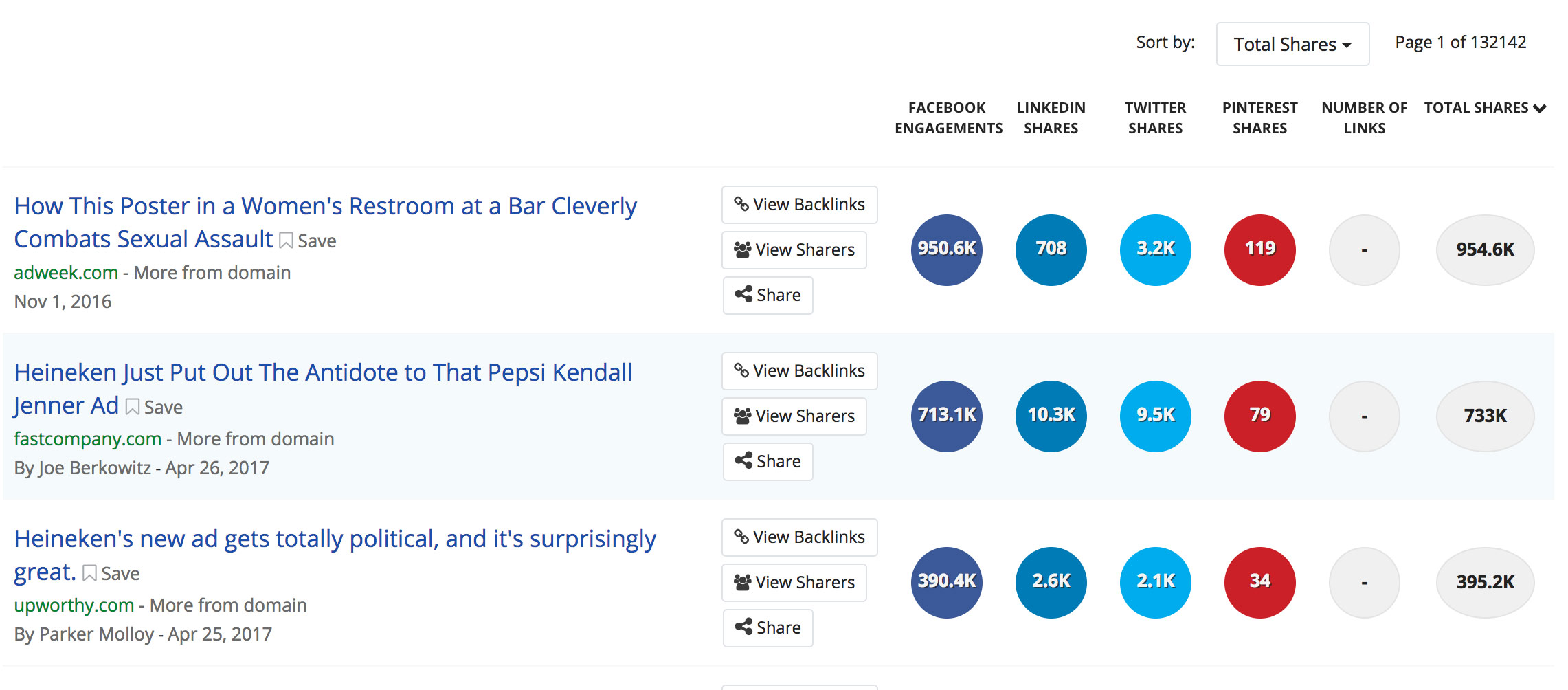1568x690 pixels.
Task: Save the Heineken Pepsi antidote article
Action: coord(155,407)
